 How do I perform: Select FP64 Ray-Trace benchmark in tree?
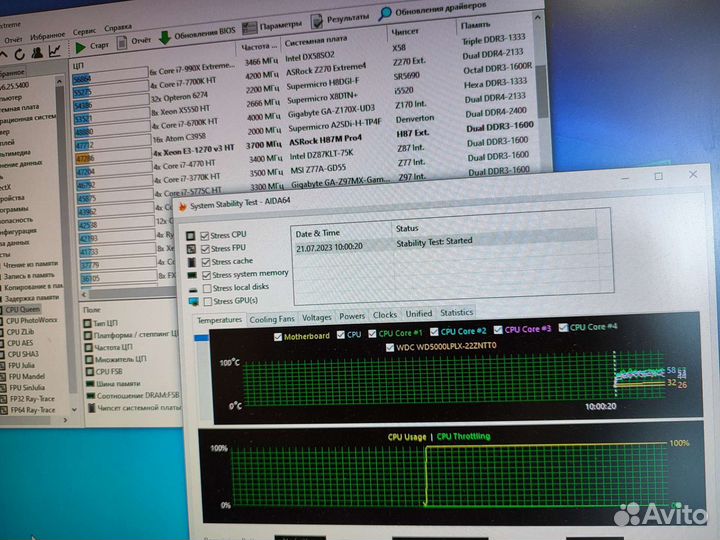point(32,410)
